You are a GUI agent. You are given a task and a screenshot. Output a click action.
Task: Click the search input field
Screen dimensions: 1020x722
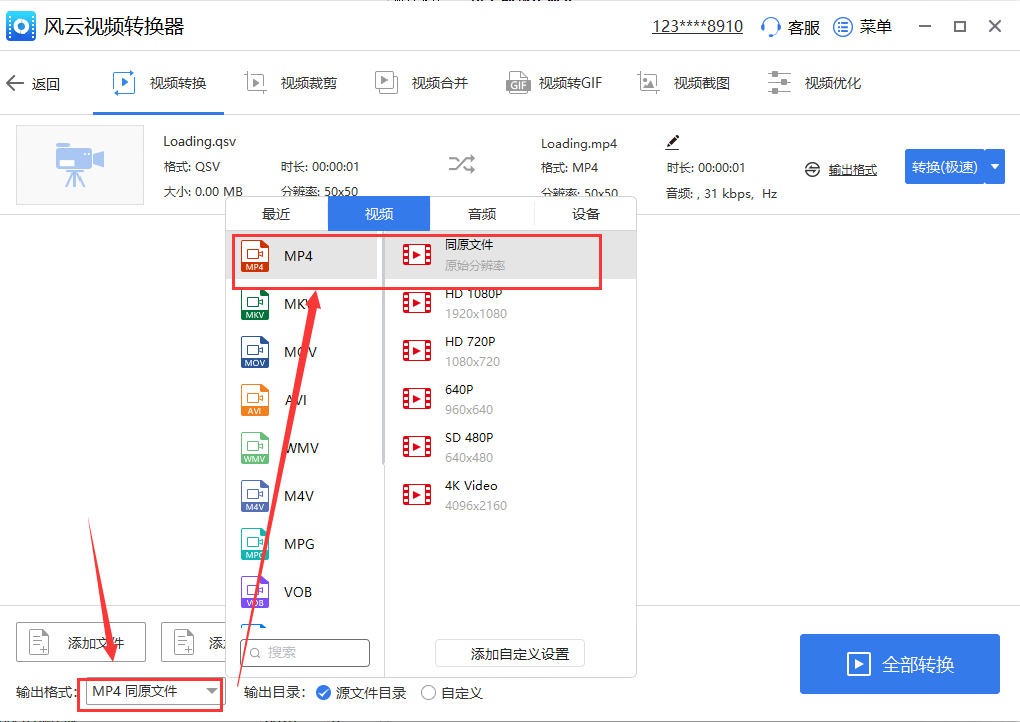305,652
